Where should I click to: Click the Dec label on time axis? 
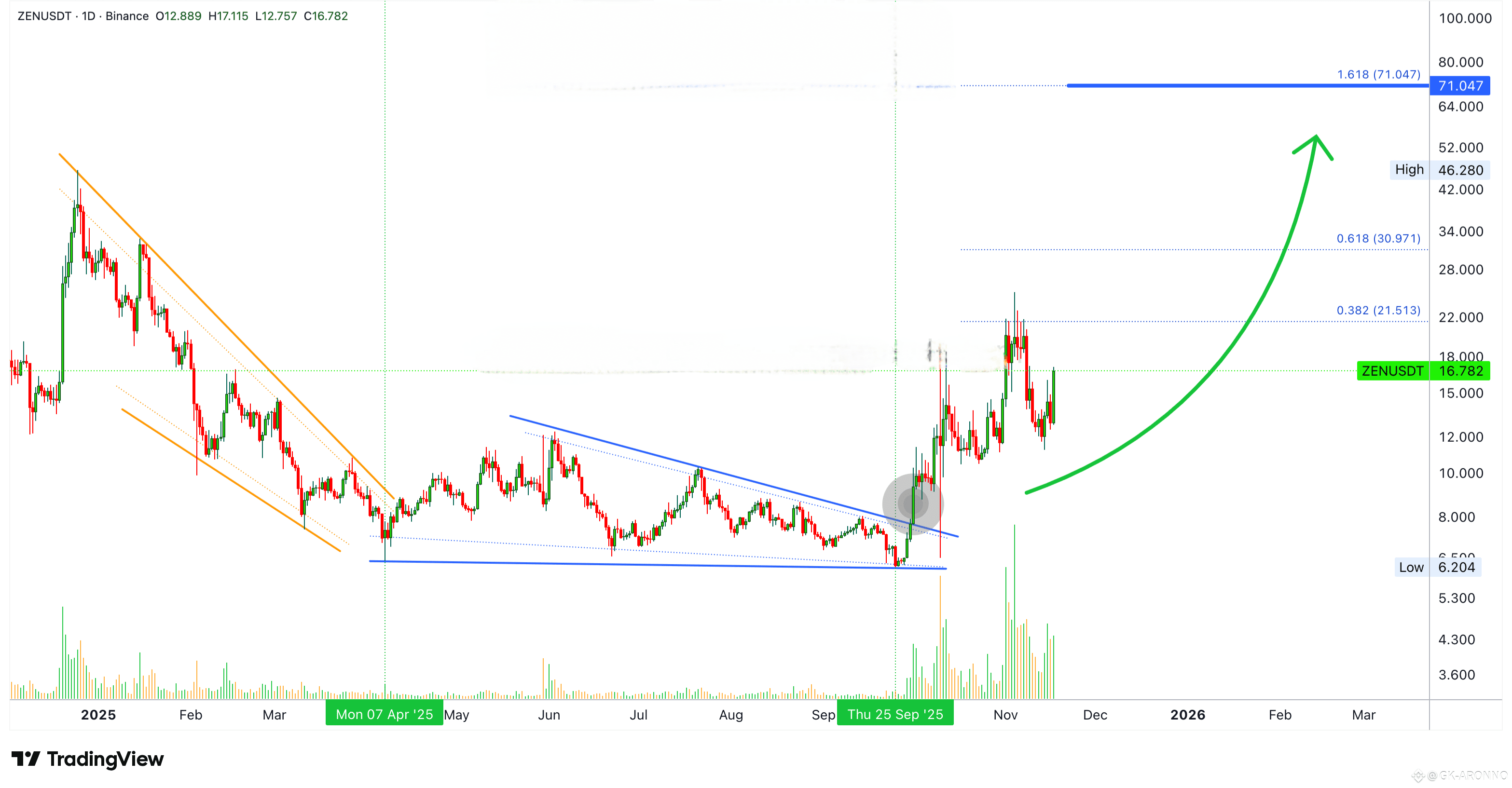coord(1095,715)
